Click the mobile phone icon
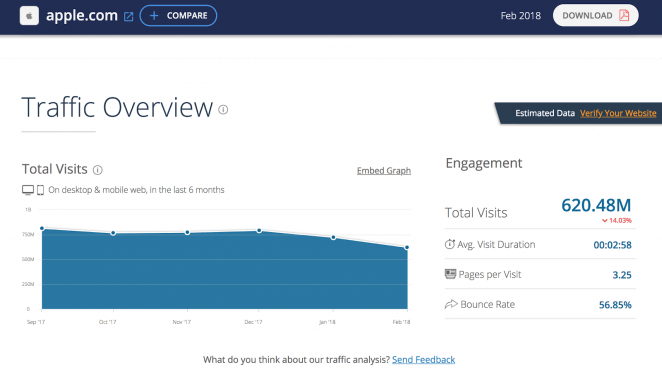 41,190
